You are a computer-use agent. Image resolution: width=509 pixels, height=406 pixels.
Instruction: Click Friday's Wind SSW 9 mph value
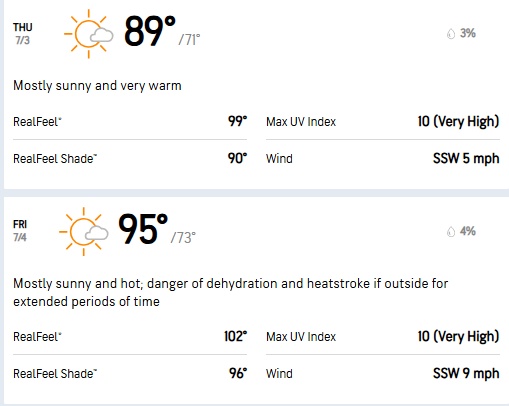(x=466, y=373)
